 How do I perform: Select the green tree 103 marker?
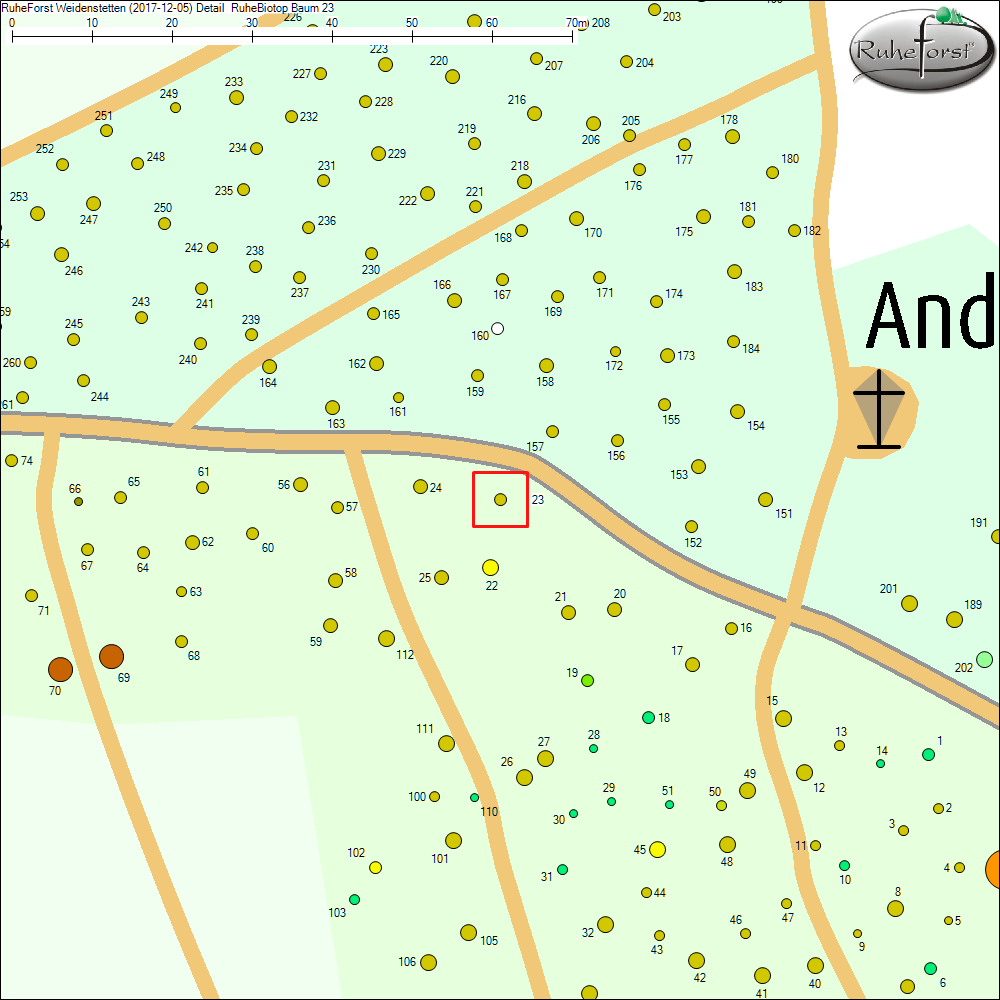click(354, 899)
